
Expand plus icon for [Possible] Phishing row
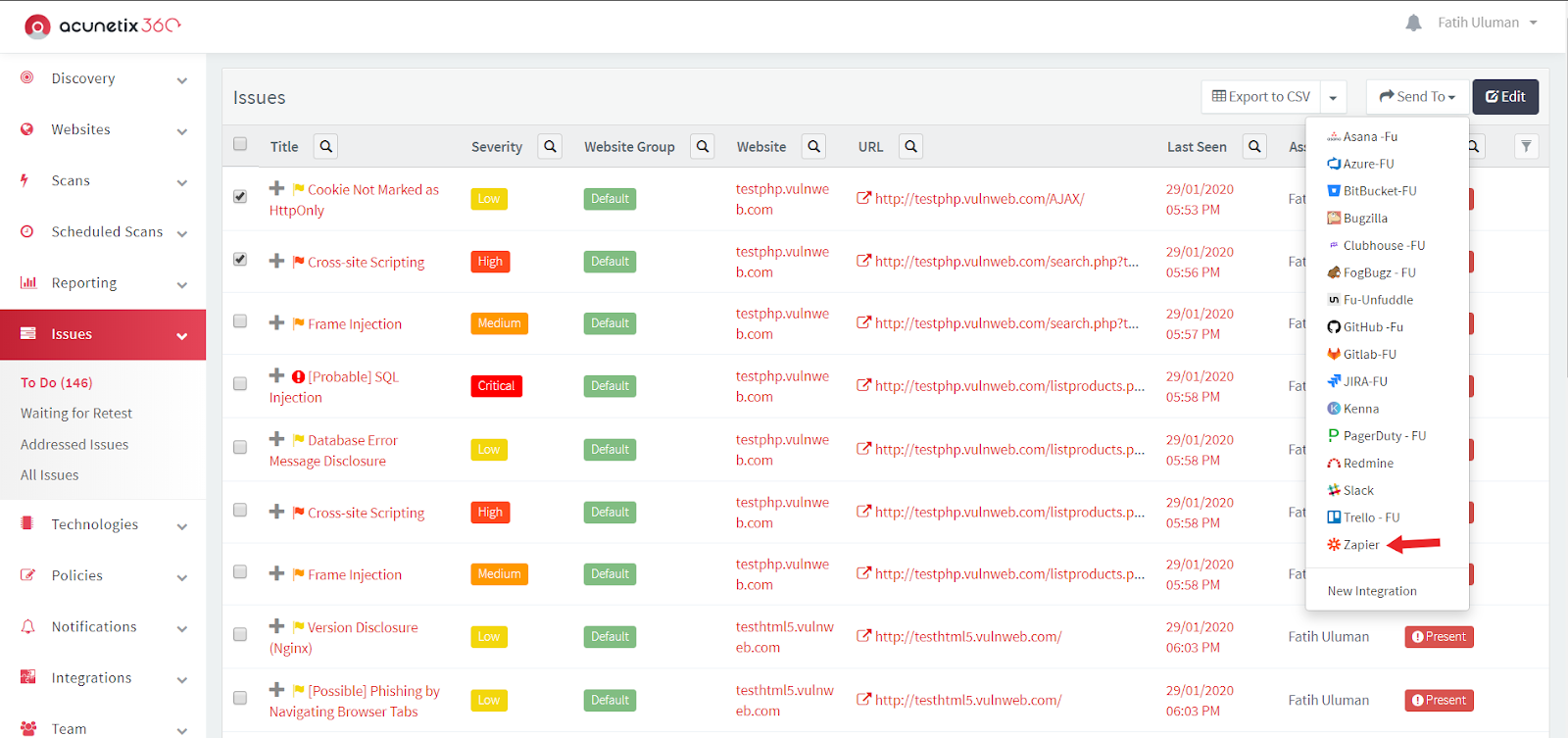click(x=277, y=690)
